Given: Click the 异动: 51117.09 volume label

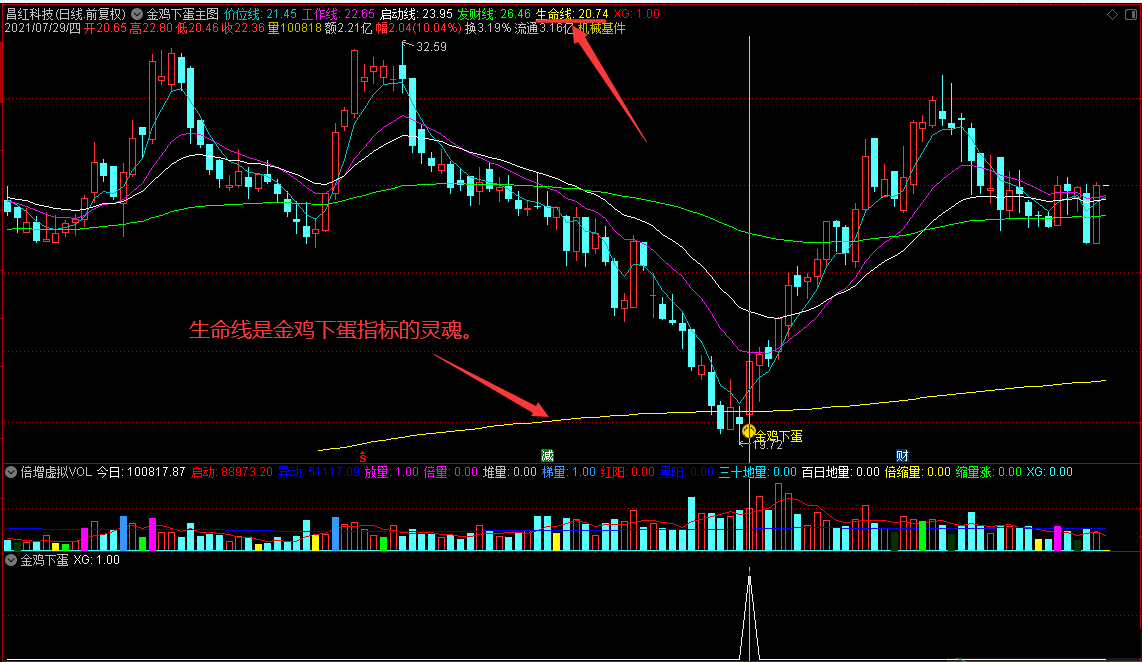Looking at the screenshot, I should pos(319,472).
